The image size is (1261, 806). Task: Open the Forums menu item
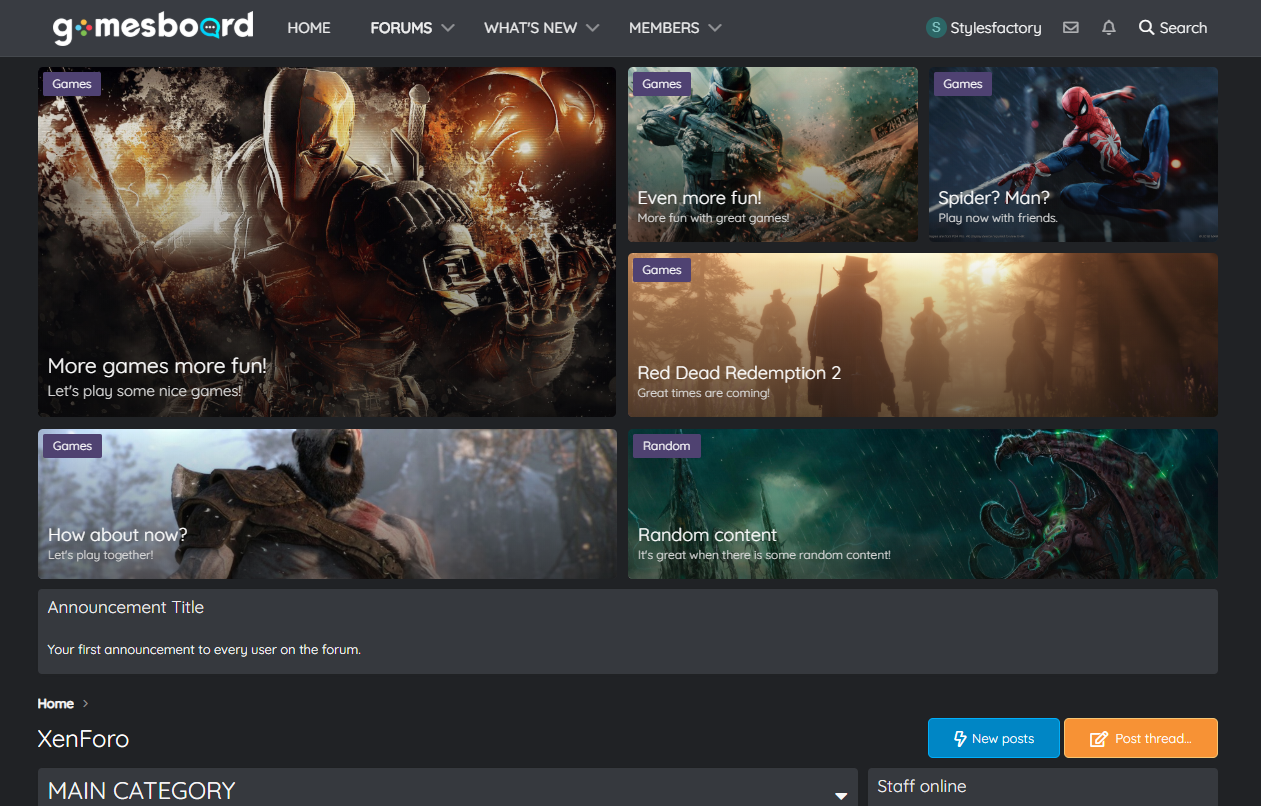(x=401, y=28)
